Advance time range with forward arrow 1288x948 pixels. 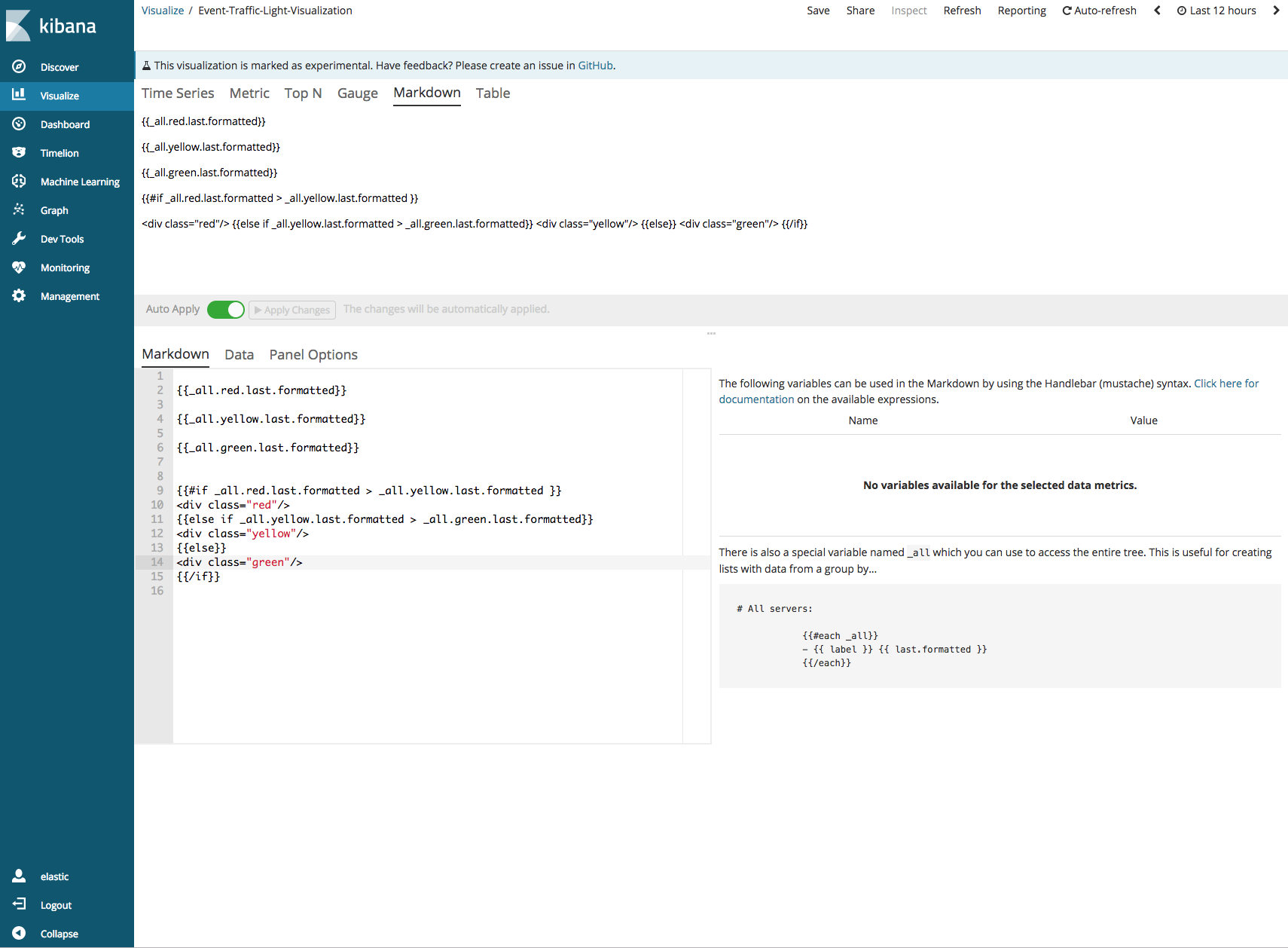[1277, 11]
